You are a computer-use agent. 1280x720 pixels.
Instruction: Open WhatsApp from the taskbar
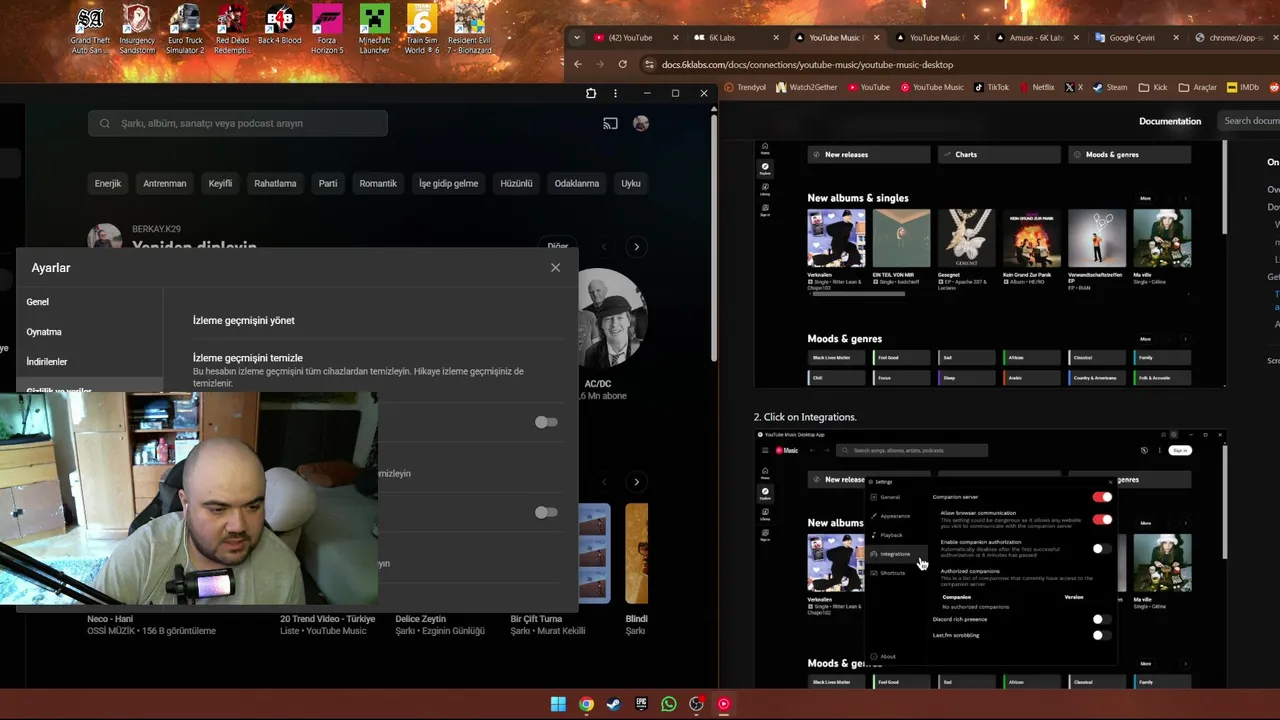pos(669,704)
